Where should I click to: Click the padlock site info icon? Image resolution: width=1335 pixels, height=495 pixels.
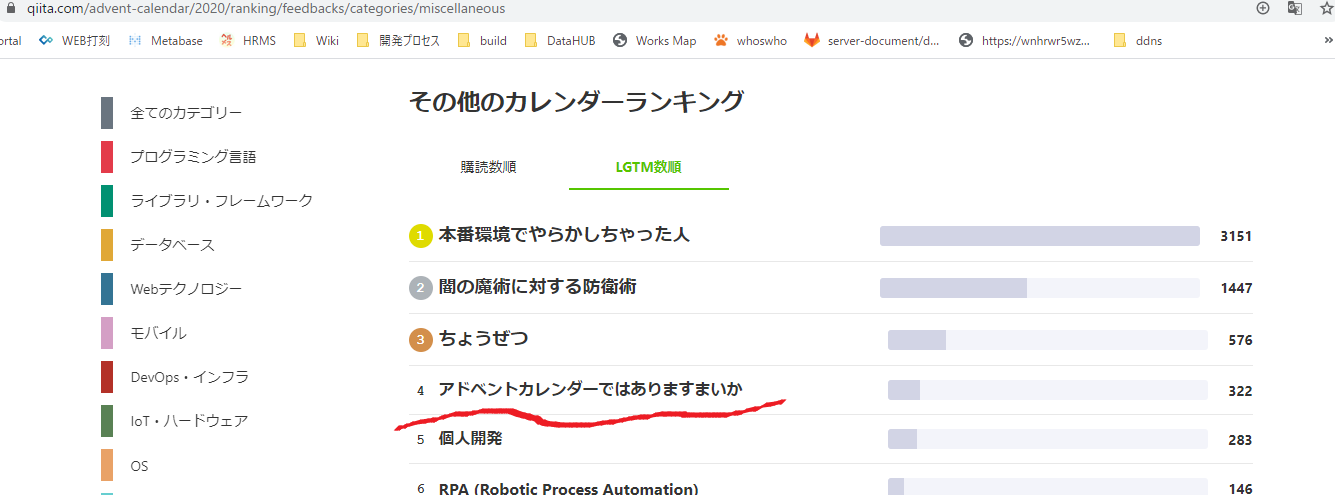click(10, 8)
